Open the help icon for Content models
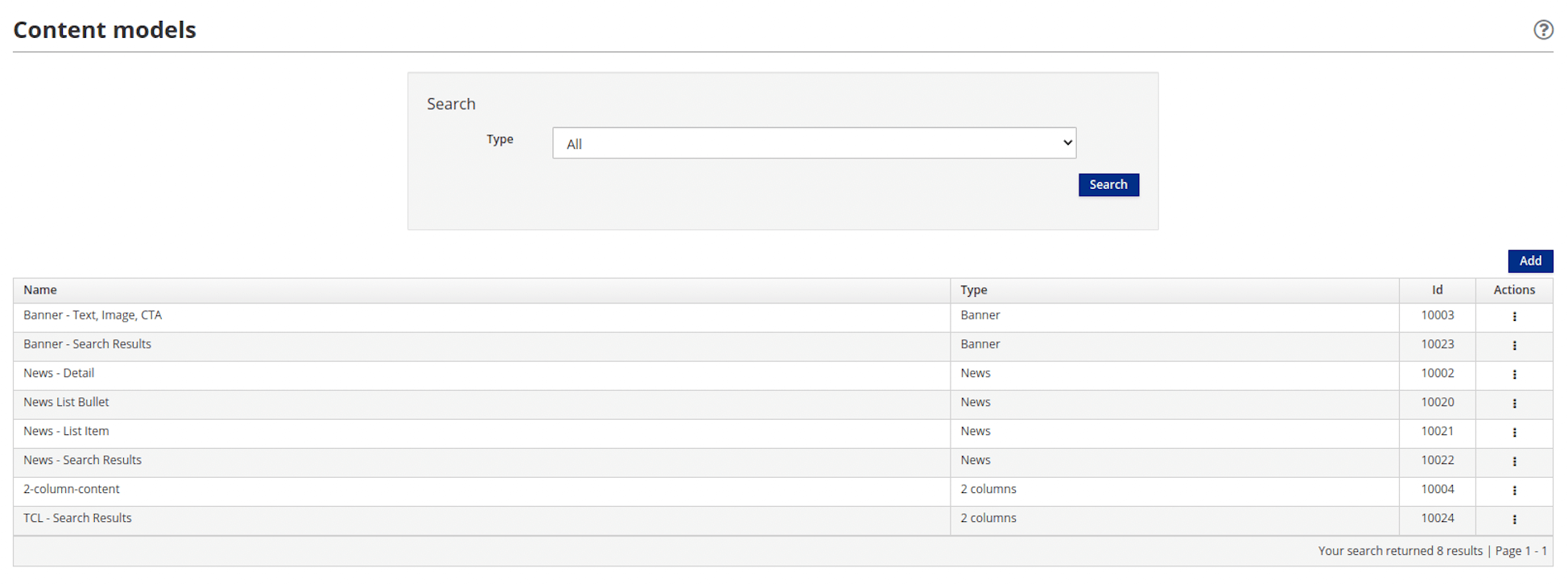The width and height of the screenshot is (1568, 584). (x=1543, y=30)
